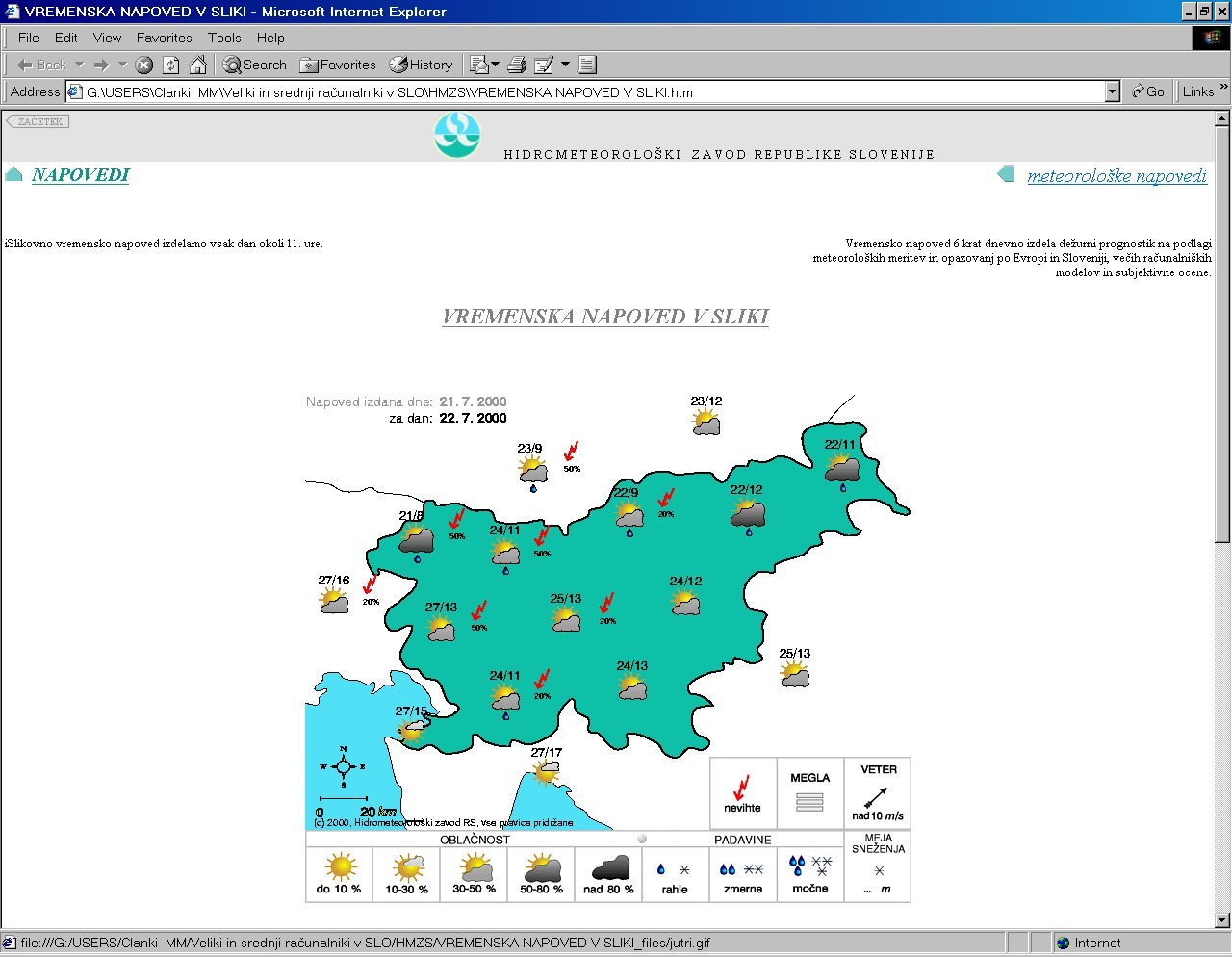The height and width of the screenshot is (957, 1232).
Task: Click the Discuss toolbar icon
Action: coord(588,65)
